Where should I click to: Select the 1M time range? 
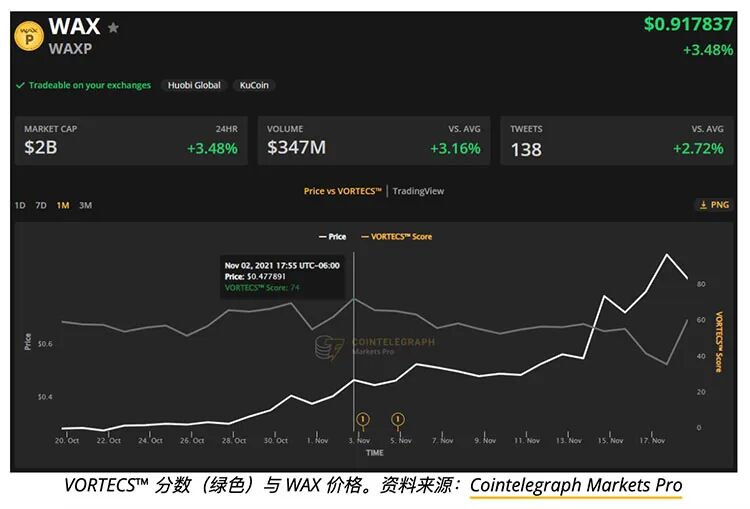coord(63,205)
